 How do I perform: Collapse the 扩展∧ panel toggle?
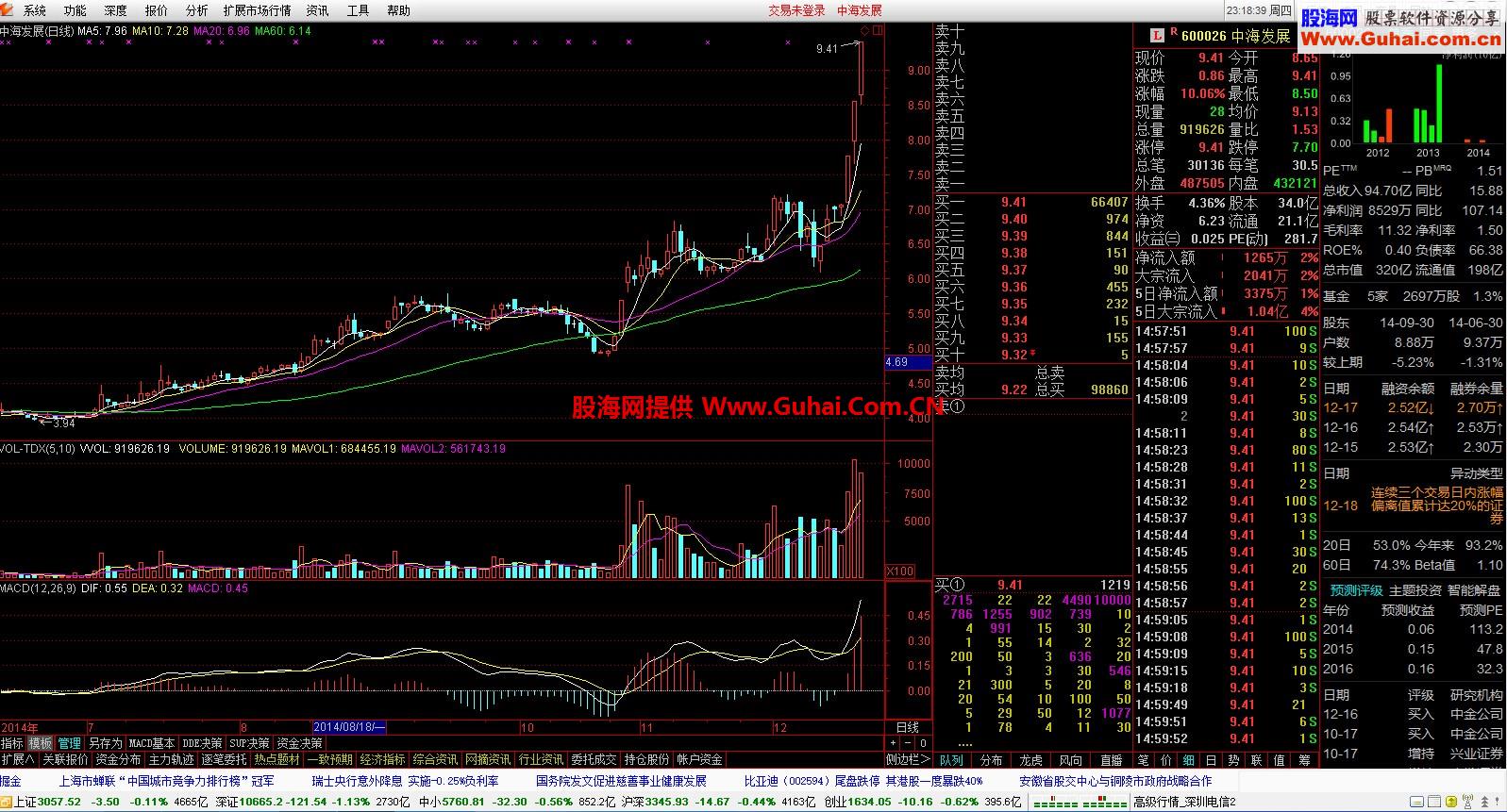pos(18,759)
